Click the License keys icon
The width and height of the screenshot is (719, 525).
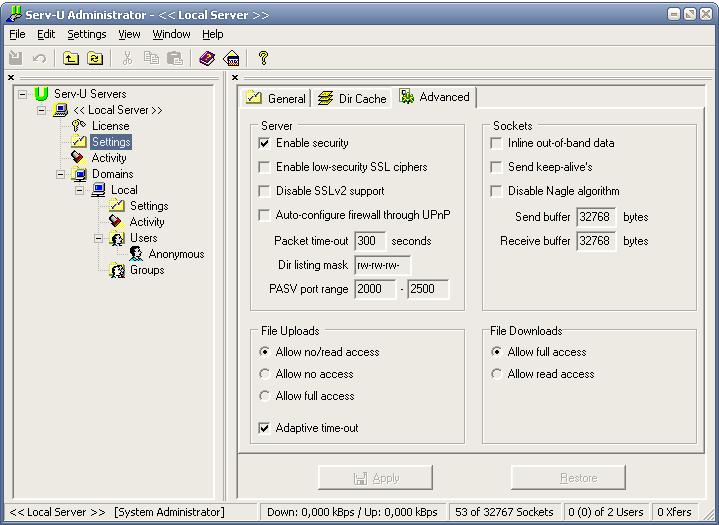click(x=79, y=126)
